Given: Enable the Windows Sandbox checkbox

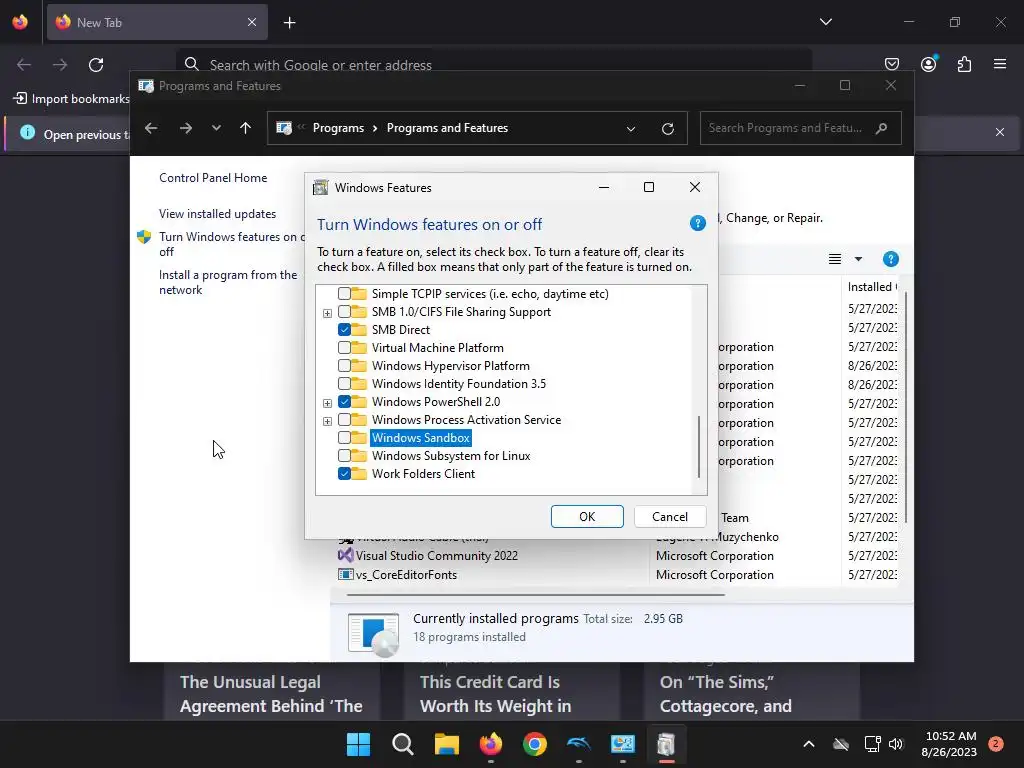Looking at the screenshot, I should pyautogui.click(x=344, y=438).
